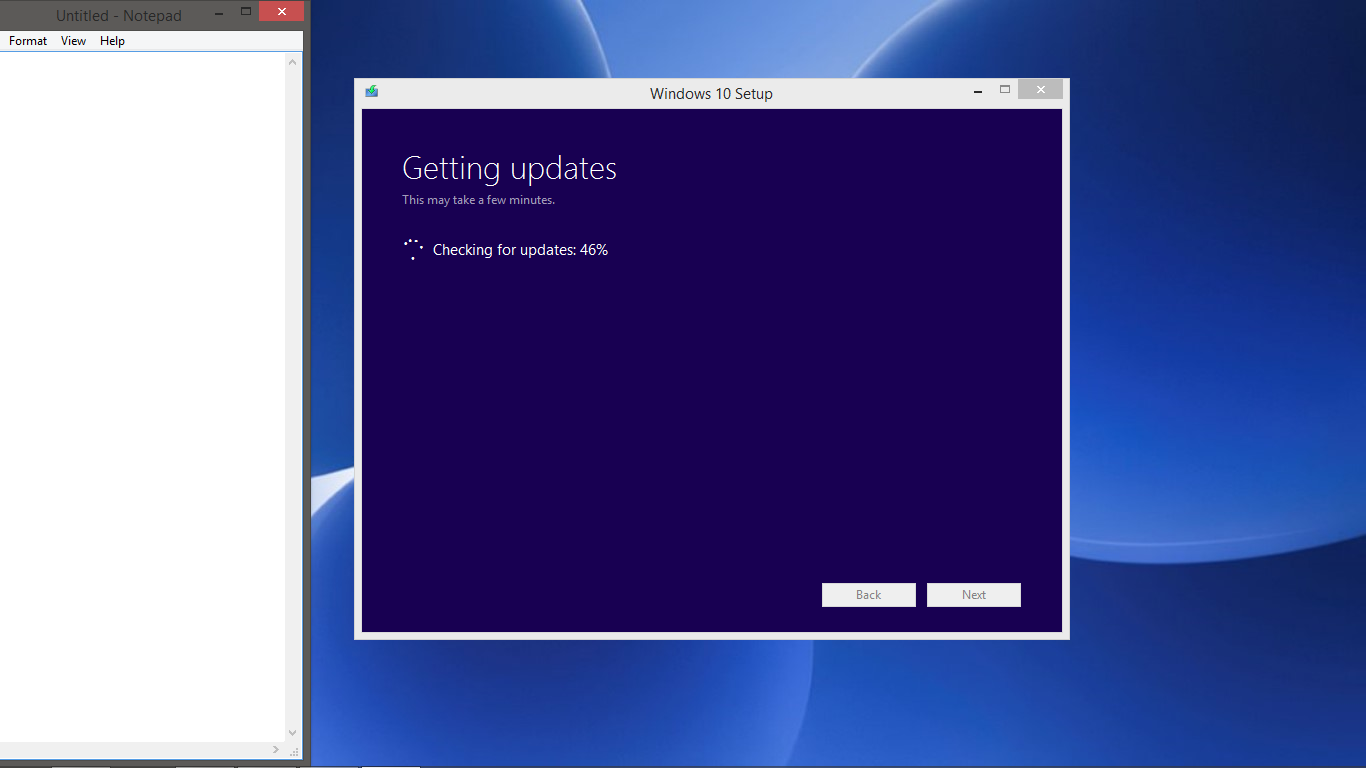
Task: Click Notepad's horizontal scrollbar right arrow
Action: tap(276, 749)
